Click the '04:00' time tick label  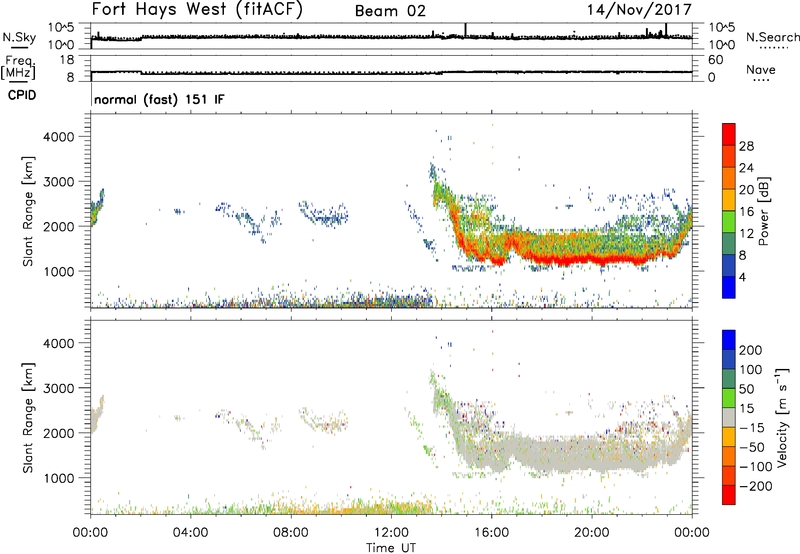pos(190,533)
